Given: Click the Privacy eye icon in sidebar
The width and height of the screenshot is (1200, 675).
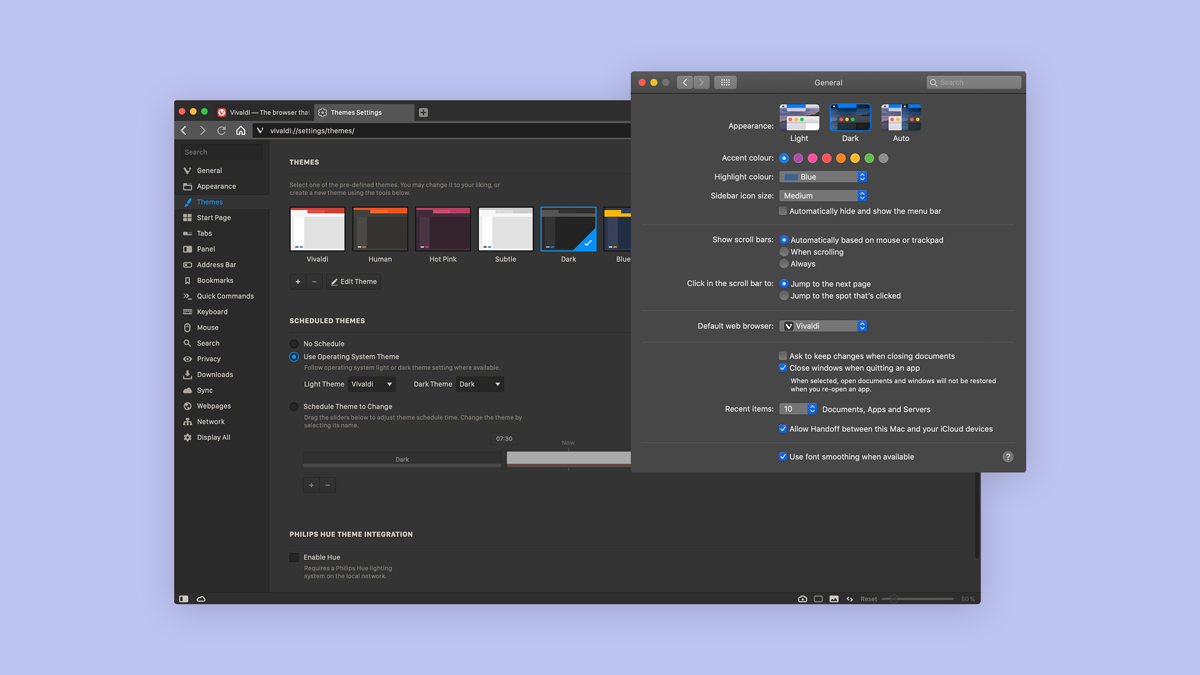Looking at the screenshot, I should (x=187, y=359).
